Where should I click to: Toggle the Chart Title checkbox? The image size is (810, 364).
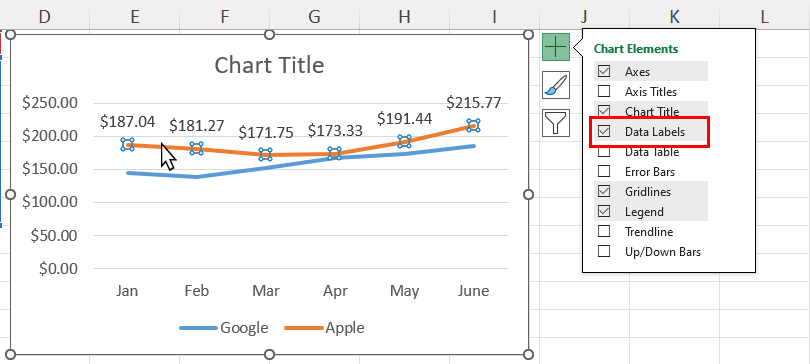coord(604,111)
